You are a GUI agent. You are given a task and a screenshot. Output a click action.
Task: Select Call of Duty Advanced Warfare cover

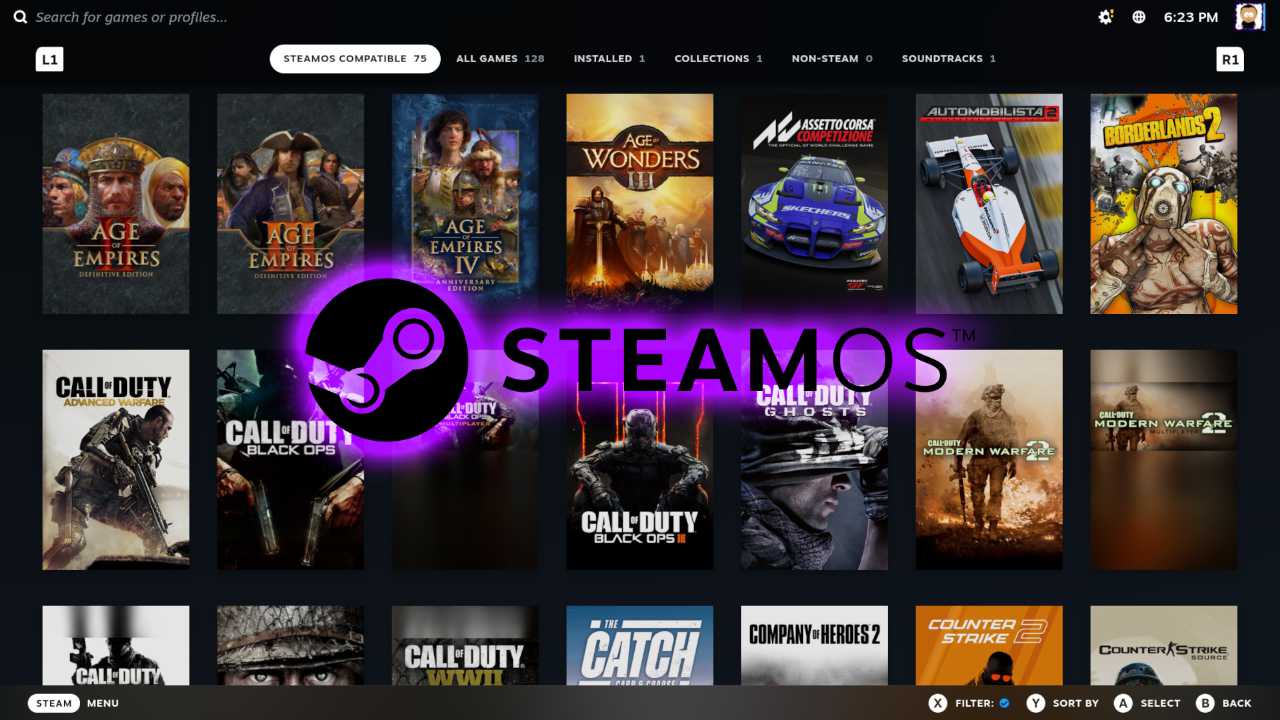(x=116, y=460)
